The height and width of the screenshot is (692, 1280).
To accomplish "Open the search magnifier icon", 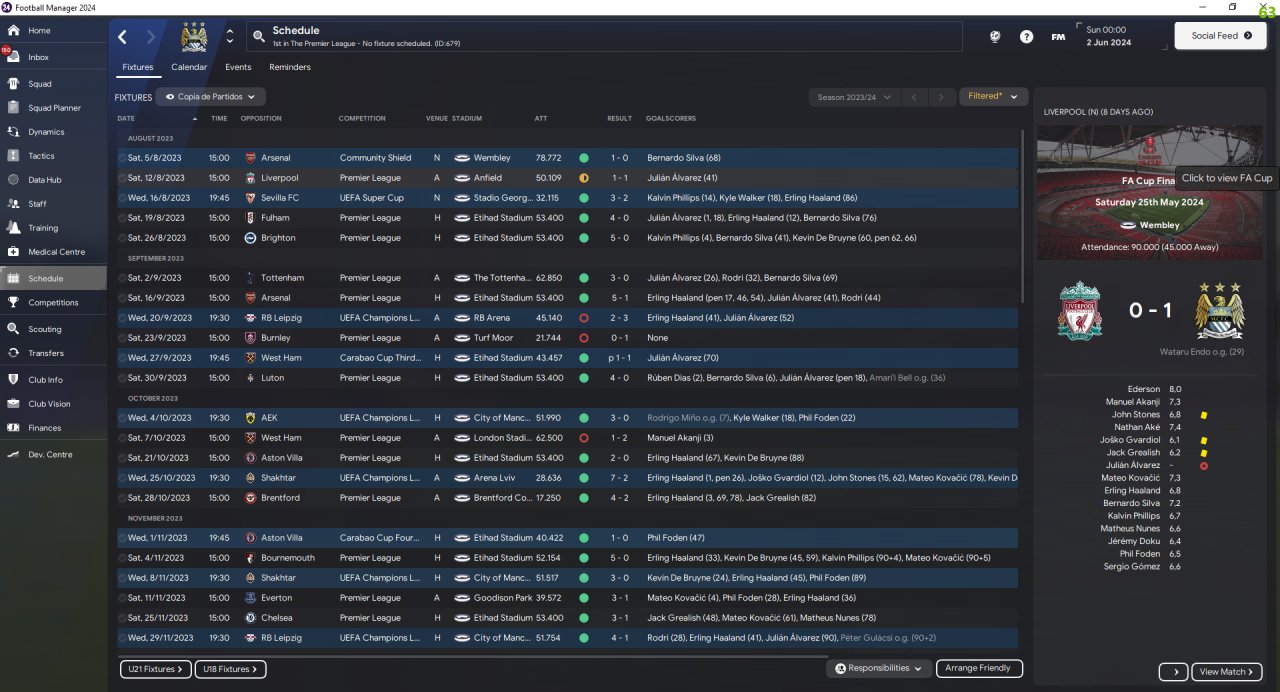I will (259, 37).
